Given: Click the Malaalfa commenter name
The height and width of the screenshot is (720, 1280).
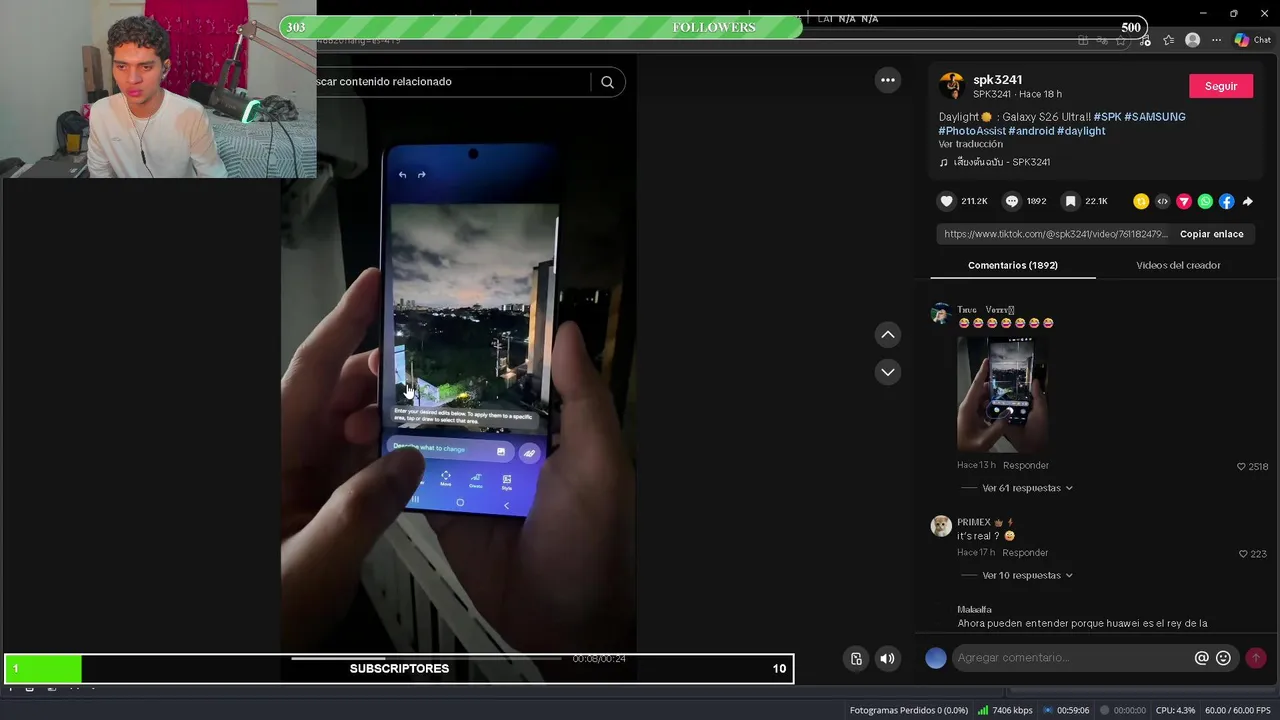Looking at the screenshot, I should coord(975,609).
